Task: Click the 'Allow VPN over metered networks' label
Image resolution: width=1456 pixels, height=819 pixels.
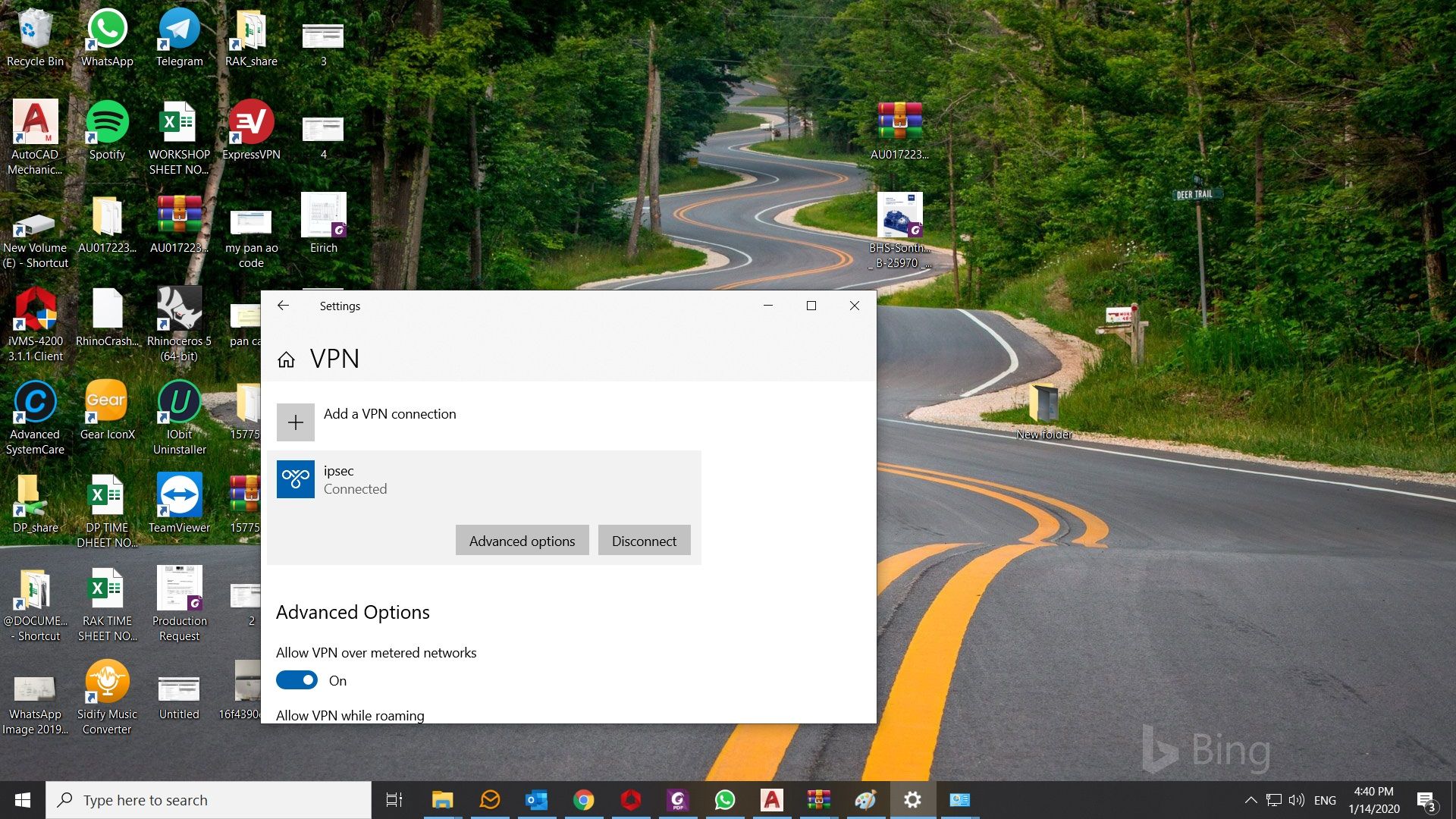Action: click(x=376, y=653)
